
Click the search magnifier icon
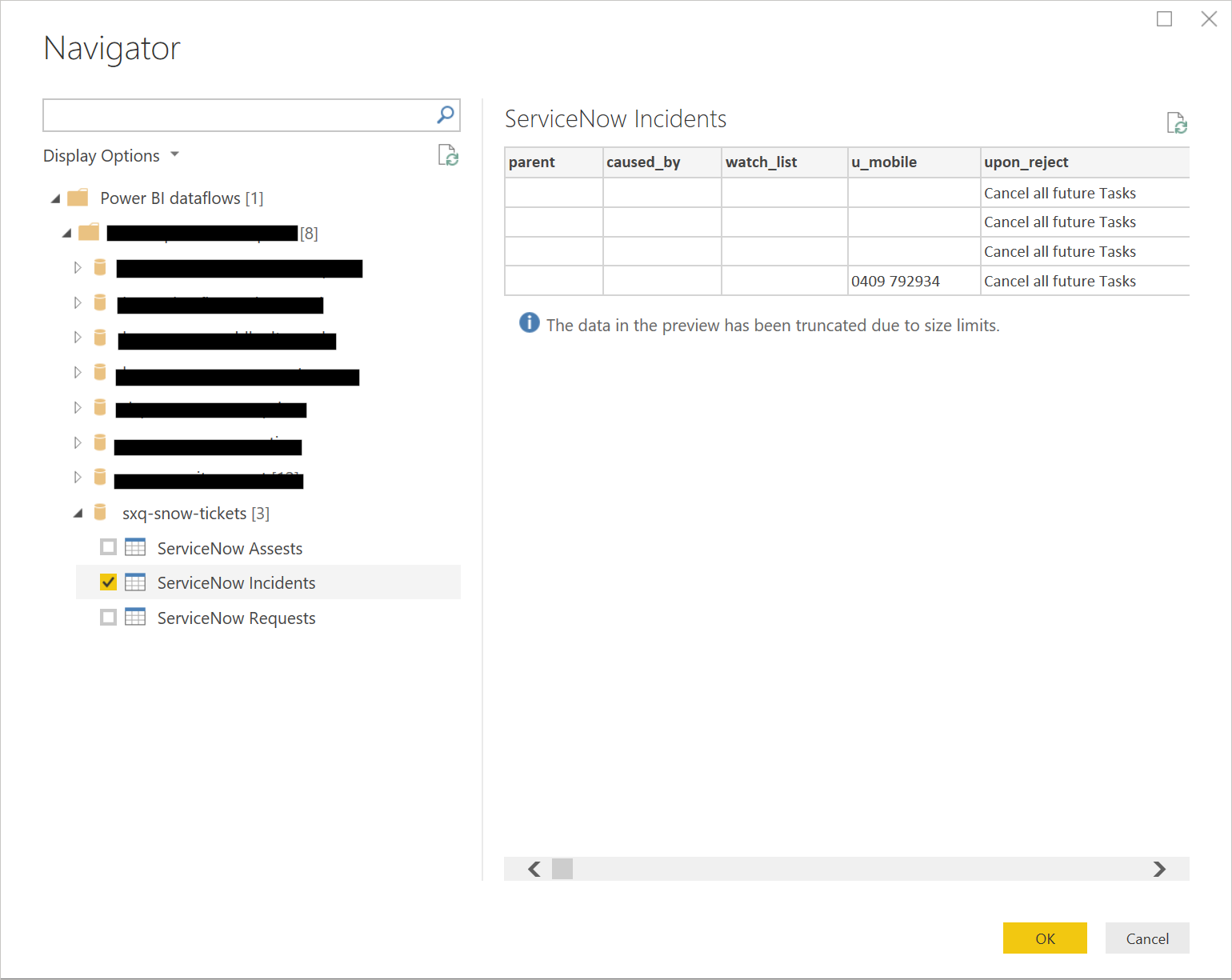tap(446, 114)
